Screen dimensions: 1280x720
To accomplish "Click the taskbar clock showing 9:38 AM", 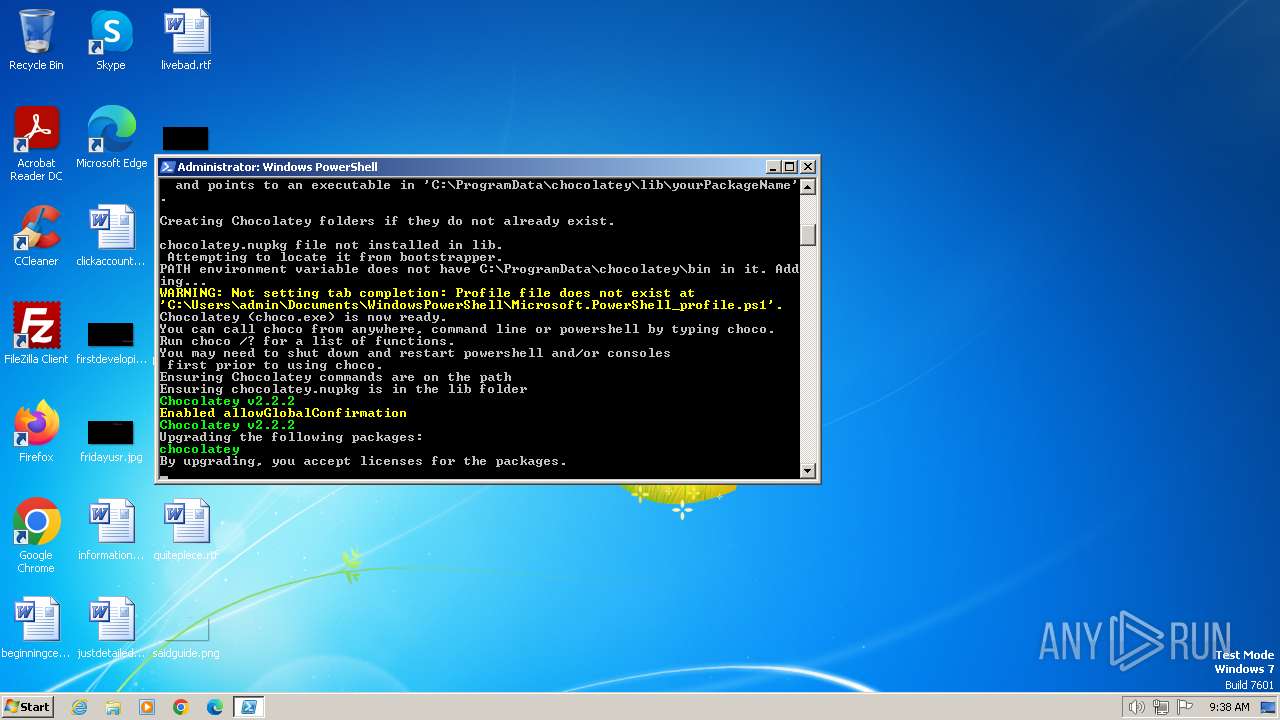I will click(1229, 707).
